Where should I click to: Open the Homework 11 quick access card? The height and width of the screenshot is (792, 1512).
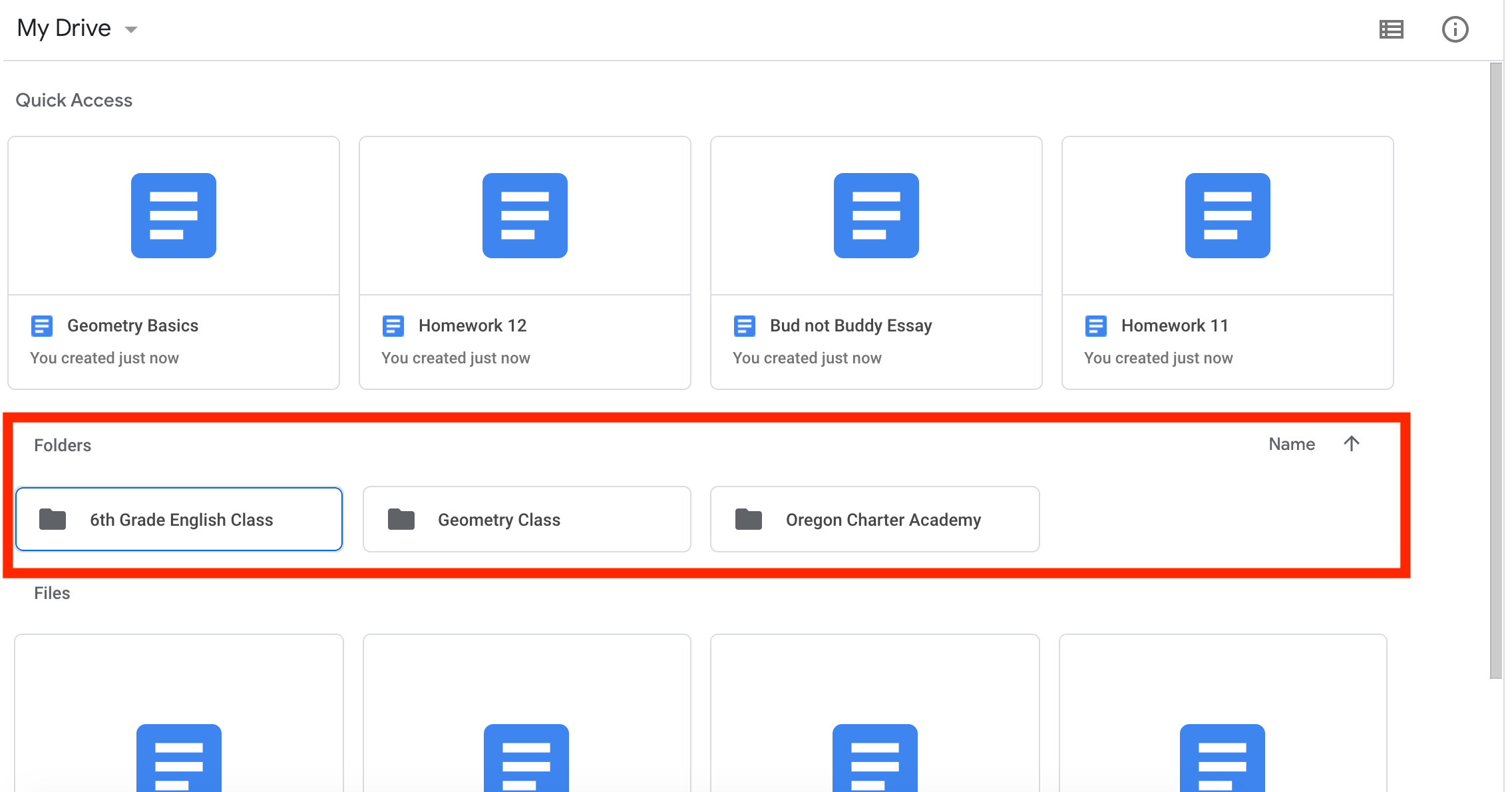pos(1228,263)
